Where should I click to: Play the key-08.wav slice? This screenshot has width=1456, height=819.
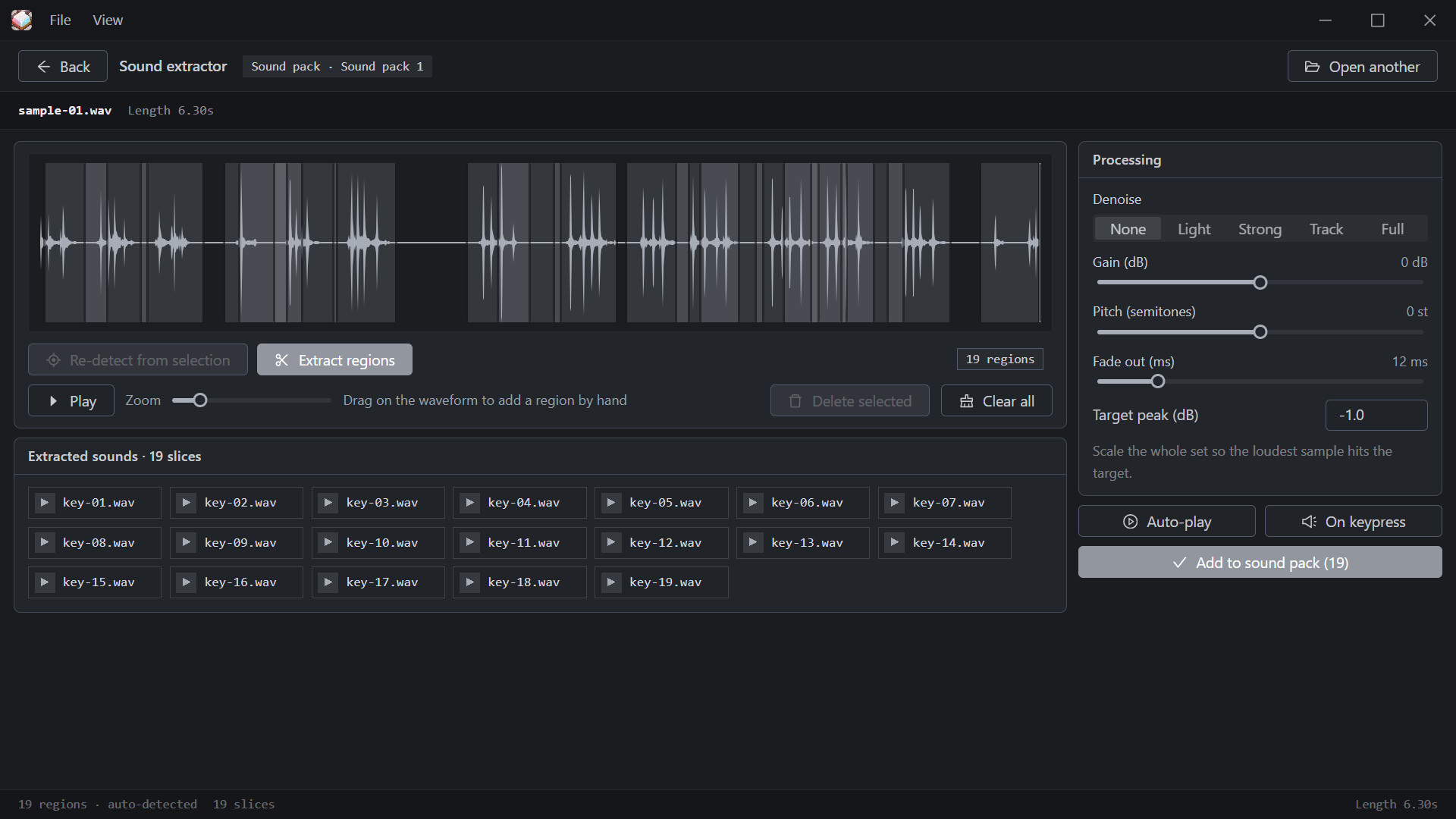(45, 543)
